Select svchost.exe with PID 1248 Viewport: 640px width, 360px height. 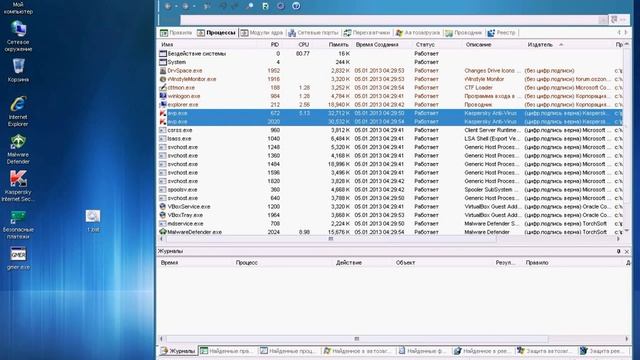pos(390,147)
